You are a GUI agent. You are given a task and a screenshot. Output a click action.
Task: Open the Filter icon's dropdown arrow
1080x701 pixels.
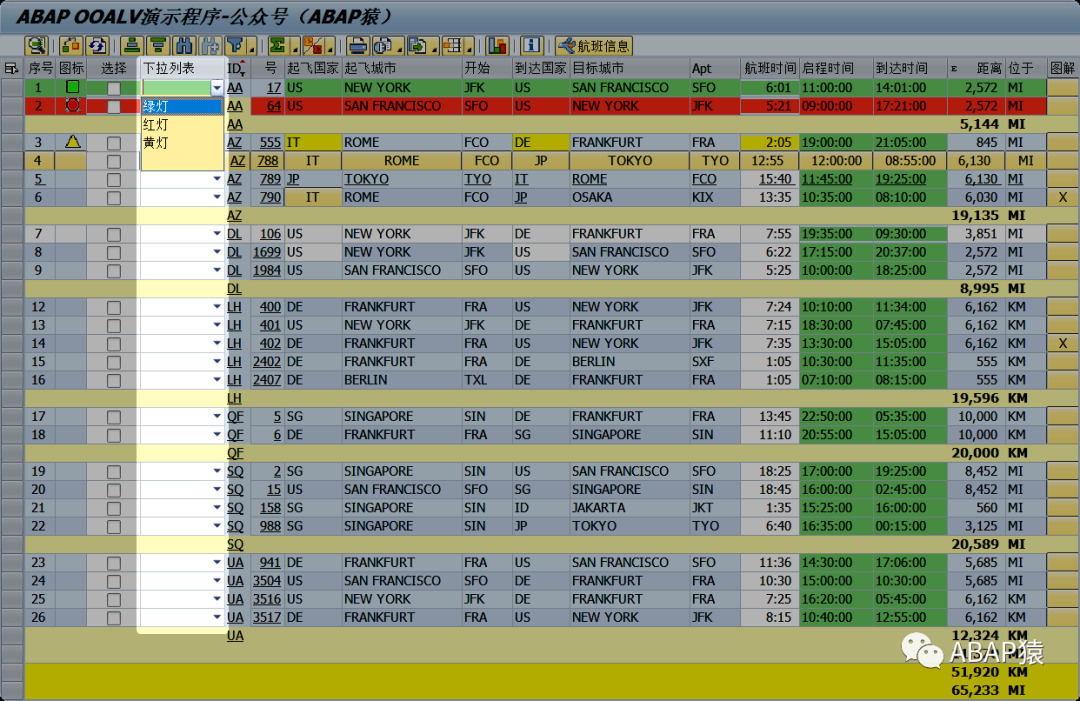(x=251, y=48)
